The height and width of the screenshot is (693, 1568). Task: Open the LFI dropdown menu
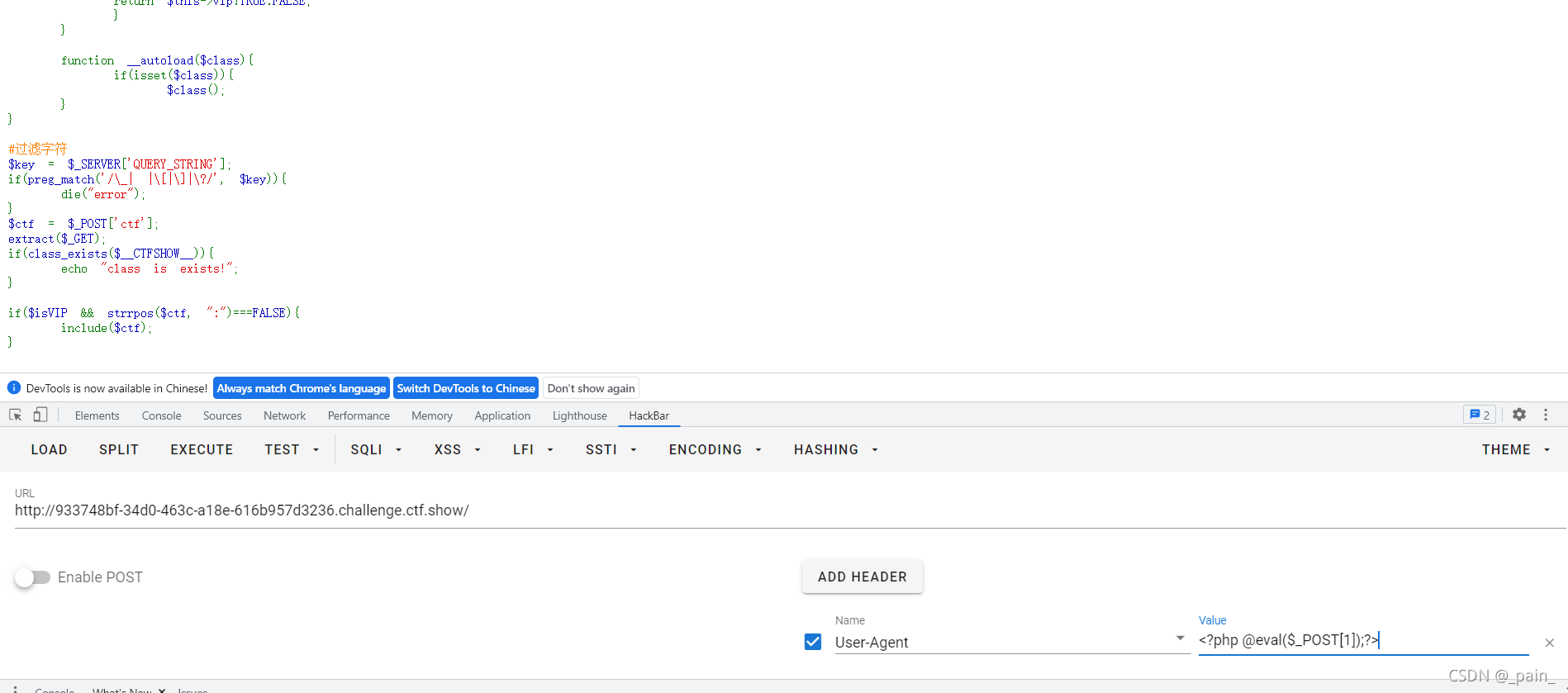click(533, 449)
